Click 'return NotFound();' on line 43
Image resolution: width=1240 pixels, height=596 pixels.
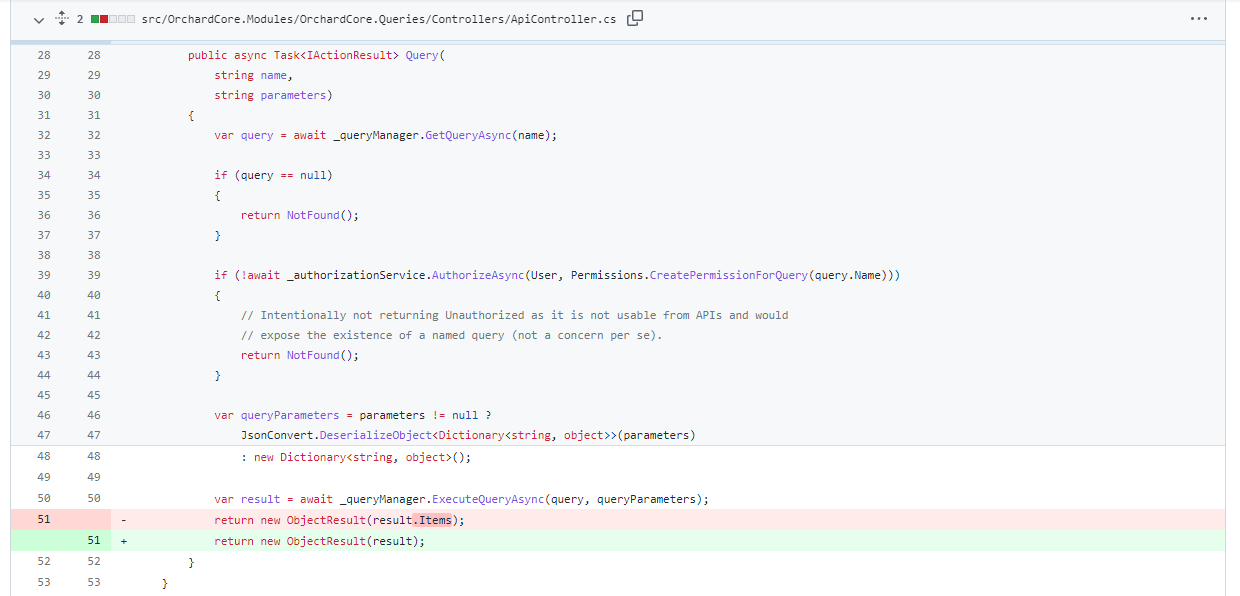click(x=299, y=355)
